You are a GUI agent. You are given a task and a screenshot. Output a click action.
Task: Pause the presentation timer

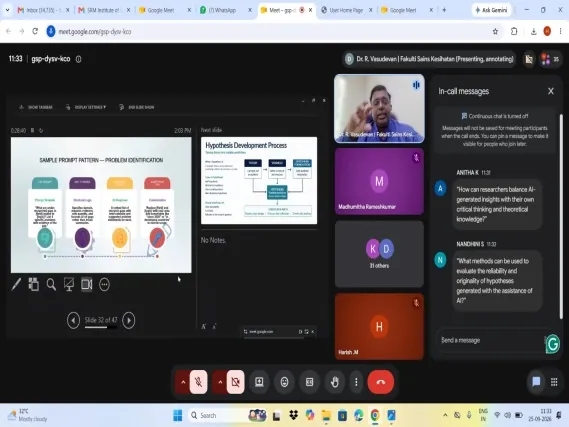point(32,130)
